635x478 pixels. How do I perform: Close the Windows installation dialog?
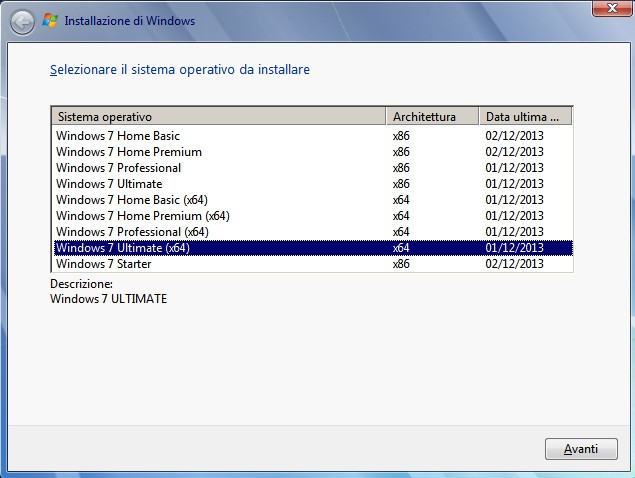[612, 8]
